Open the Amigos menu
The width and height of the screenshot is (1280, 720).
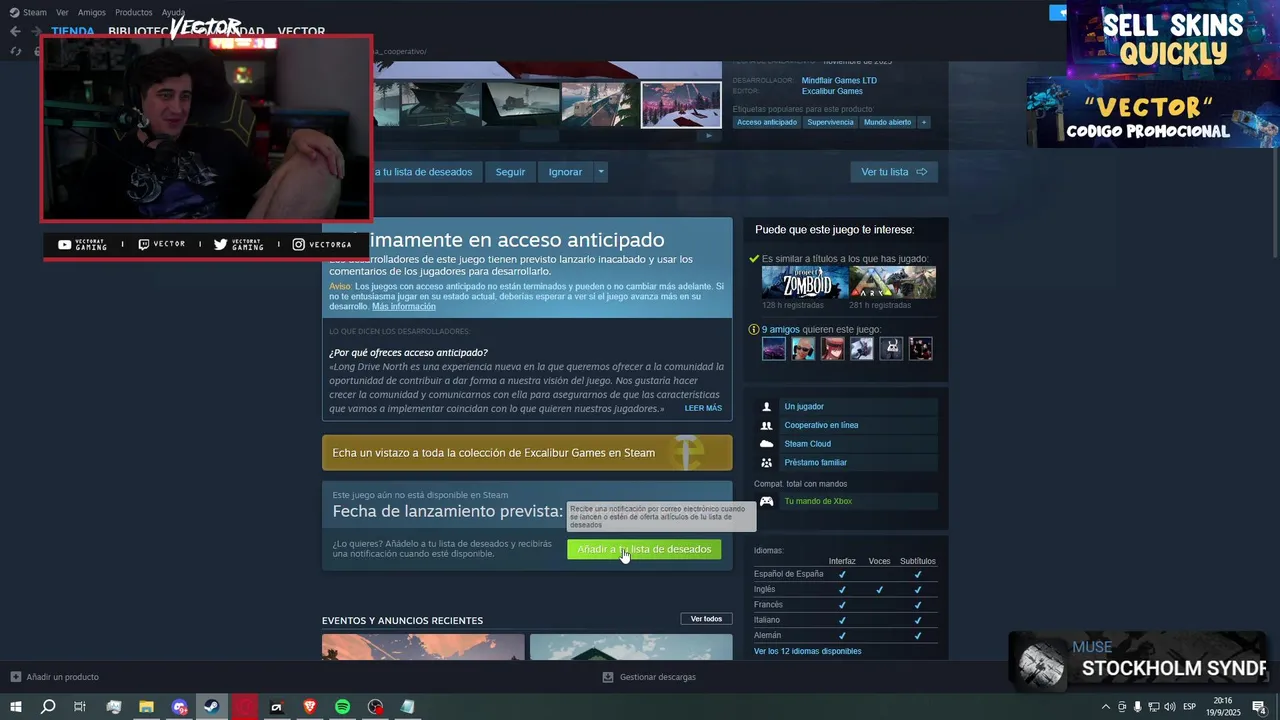[x=91, y=12]
